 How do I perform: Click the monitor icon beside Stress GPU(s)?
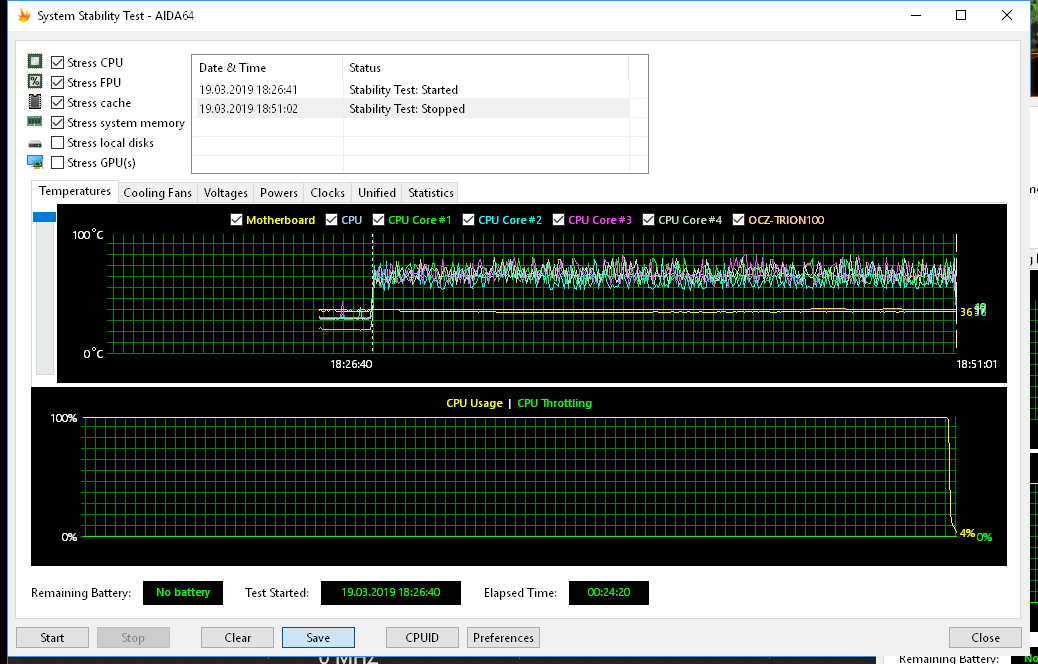pyautogui.click(x=34, y=162)
